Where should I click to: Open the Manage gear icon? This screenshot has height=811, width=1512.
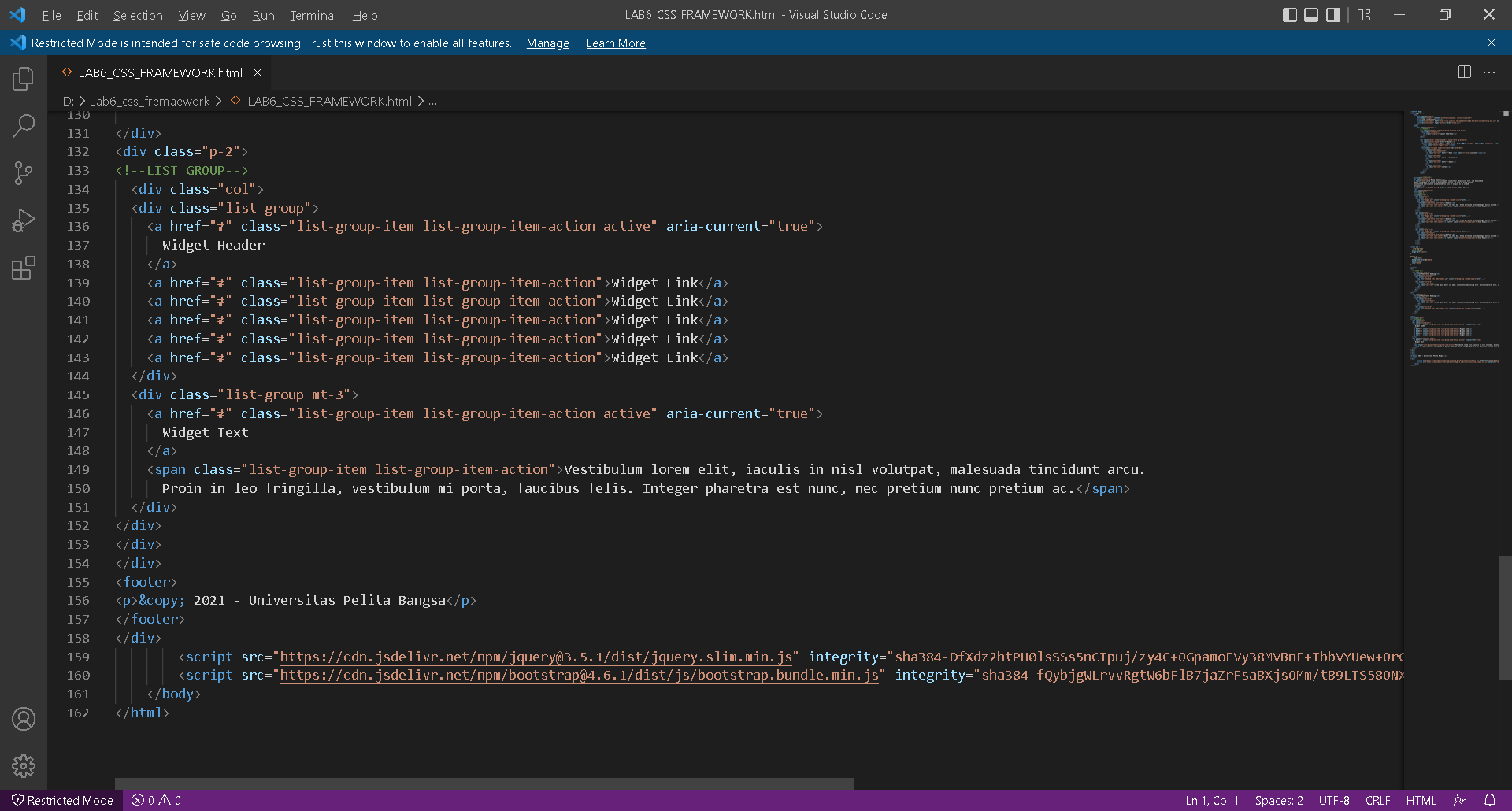pyautogui.click(x=24, y=765)
